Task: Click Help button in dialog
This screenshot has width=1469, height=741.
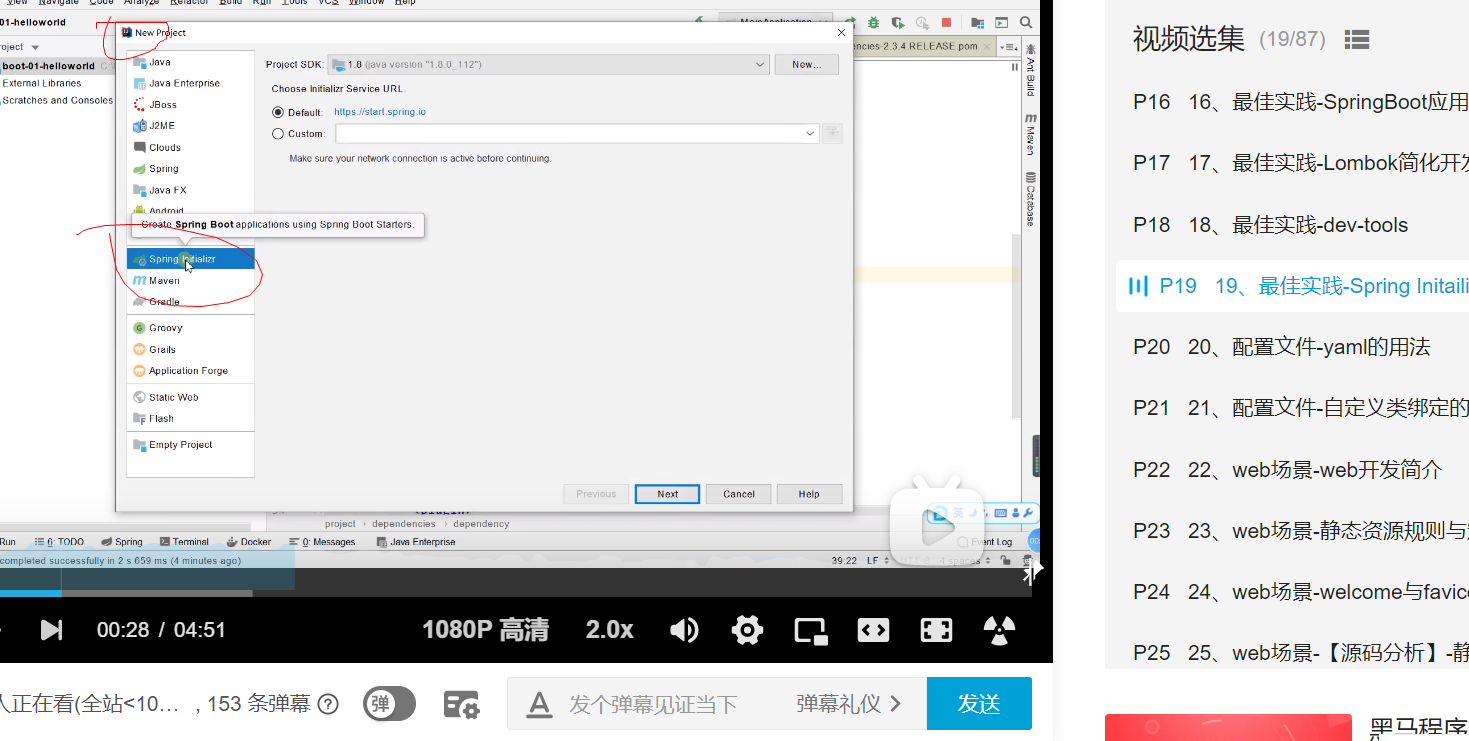Action: (809, 494)
